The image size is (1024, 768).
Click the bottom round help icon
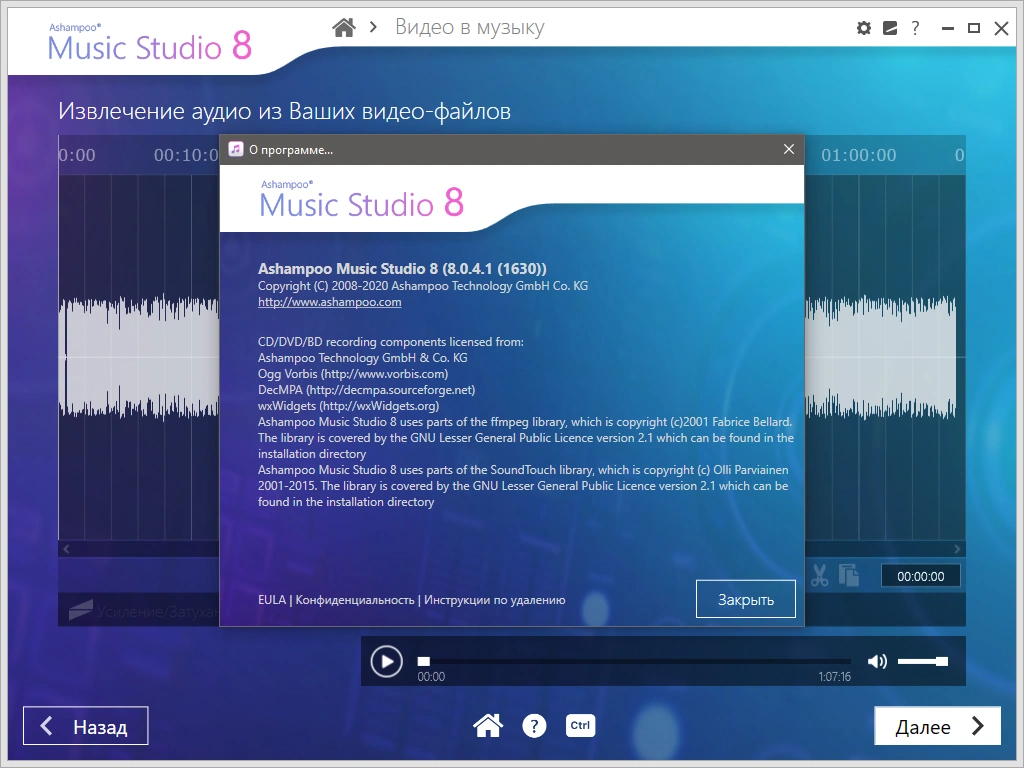534,726
